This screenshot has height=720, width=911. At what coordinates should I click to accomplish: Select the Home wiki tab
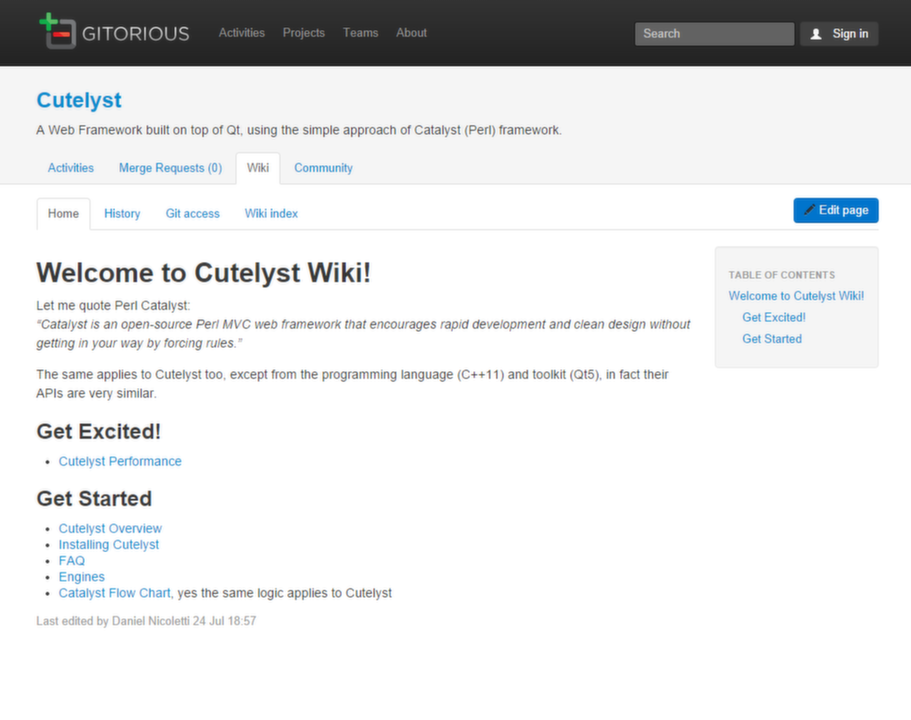(x=63, y=214)
